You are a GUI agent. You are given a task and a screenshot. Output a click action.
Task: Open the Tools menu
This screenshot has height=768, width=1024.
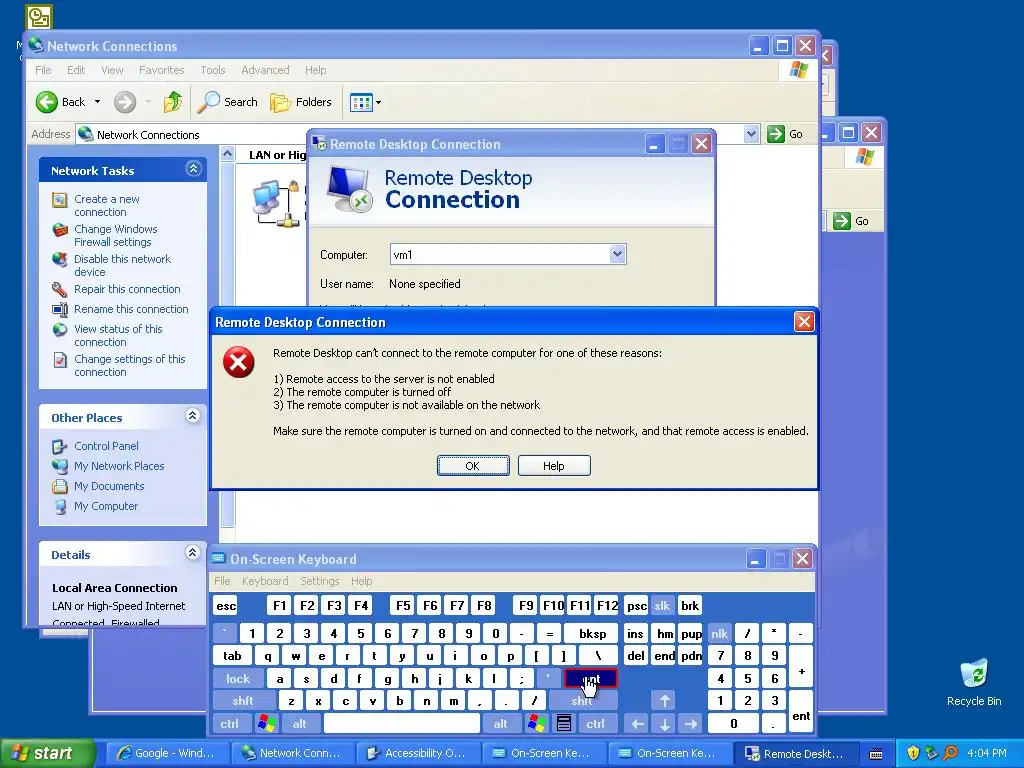(x=213, y=70)
